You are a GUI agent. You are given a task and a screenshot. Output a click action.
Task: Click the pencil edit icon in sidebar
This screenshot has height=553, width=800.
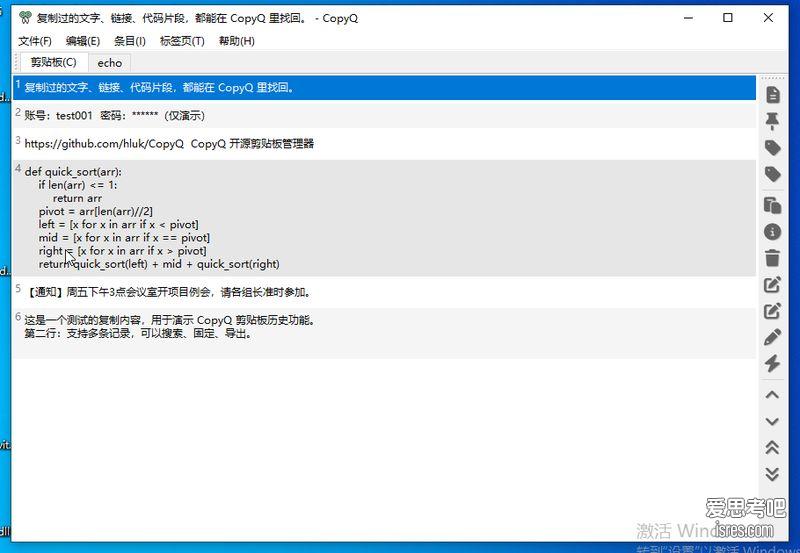[x=772, y=337]
